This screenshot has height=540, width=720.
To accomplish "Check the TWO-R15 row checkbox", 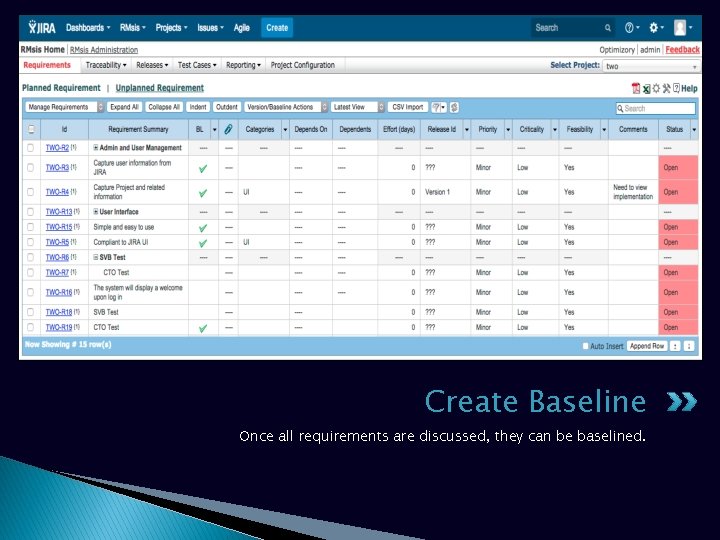I will [30, 227].
